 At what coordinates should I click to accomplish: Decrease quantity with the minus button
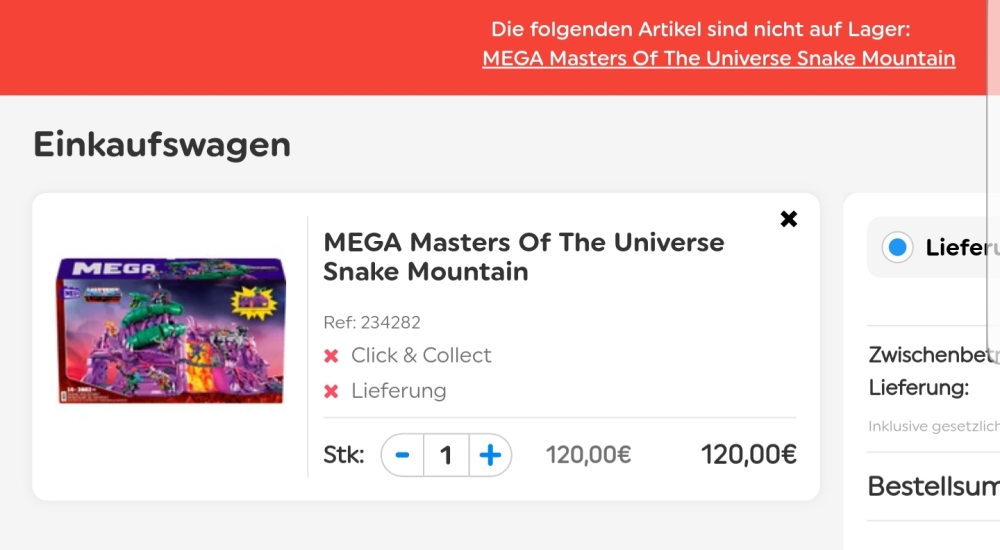click(x=402, y=455)
